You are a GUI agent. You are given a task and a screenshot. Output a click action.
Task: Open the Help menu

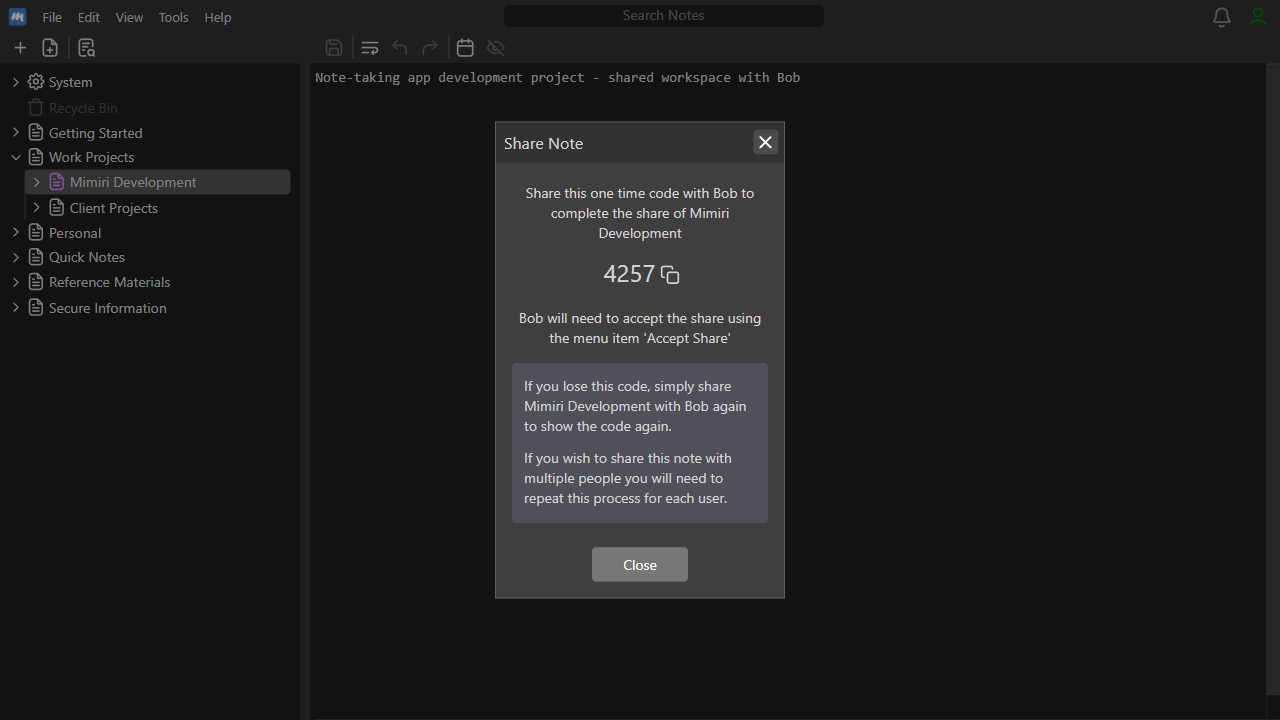click(x=218, y=17)
